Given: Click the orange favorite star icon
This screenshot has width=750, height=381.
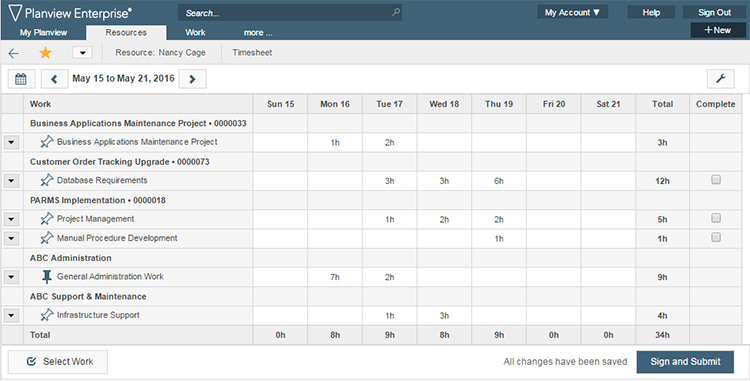Looking at the screenshot, I should pos(45,53).
